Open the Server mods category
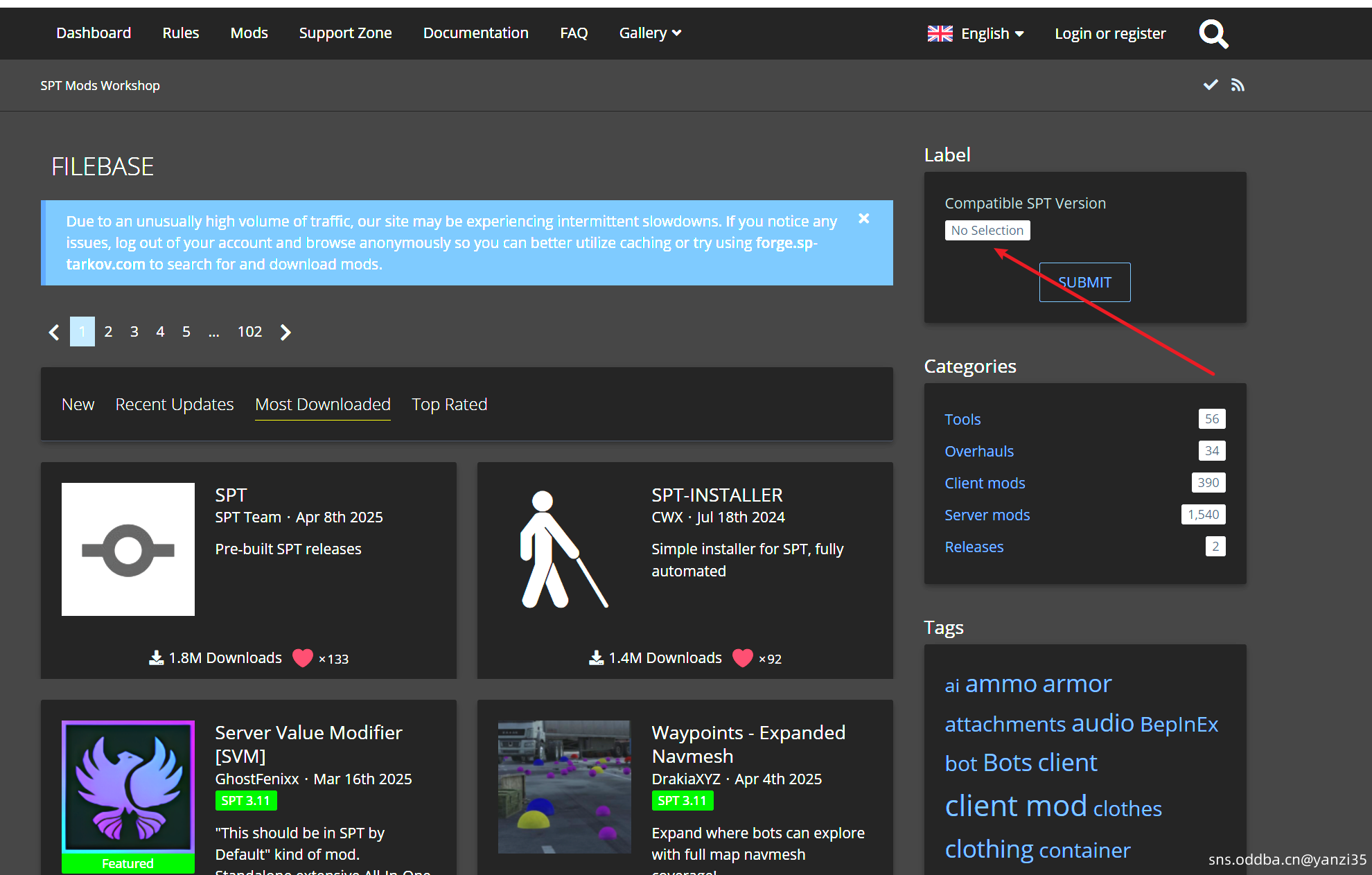Screen dimensions: 1372x875 987,515
